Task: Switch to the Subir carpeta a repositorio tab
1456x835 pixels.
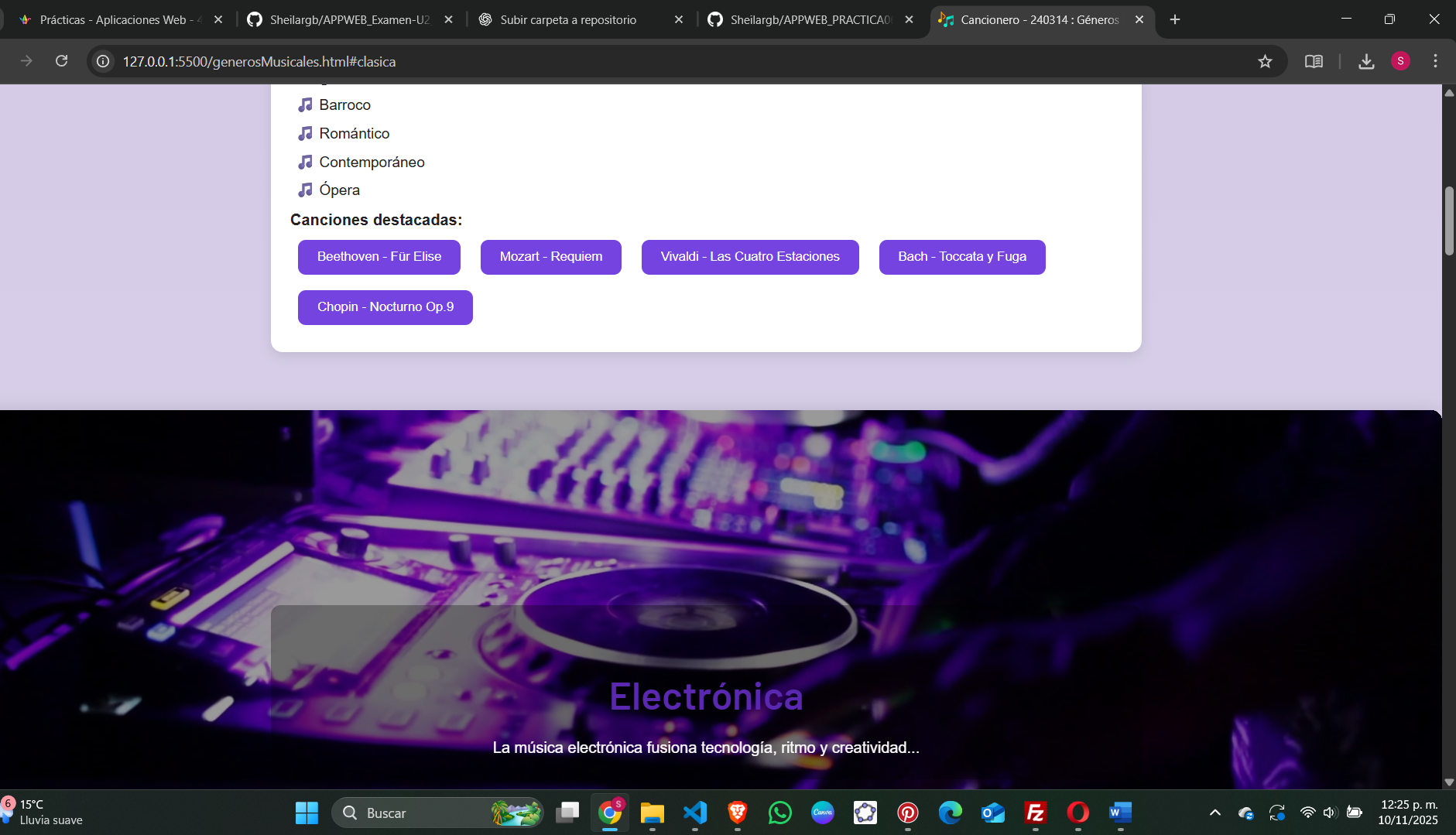Action: [x=569, y=19]
